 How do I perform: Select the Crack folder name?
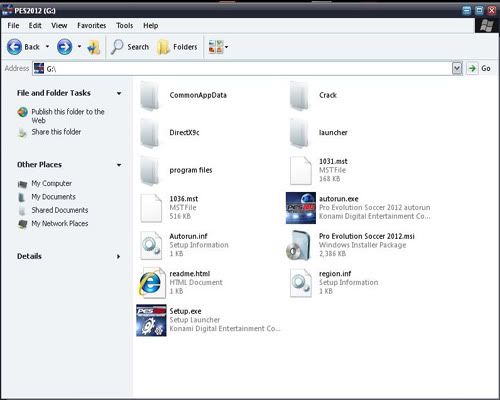pos(328,95)
